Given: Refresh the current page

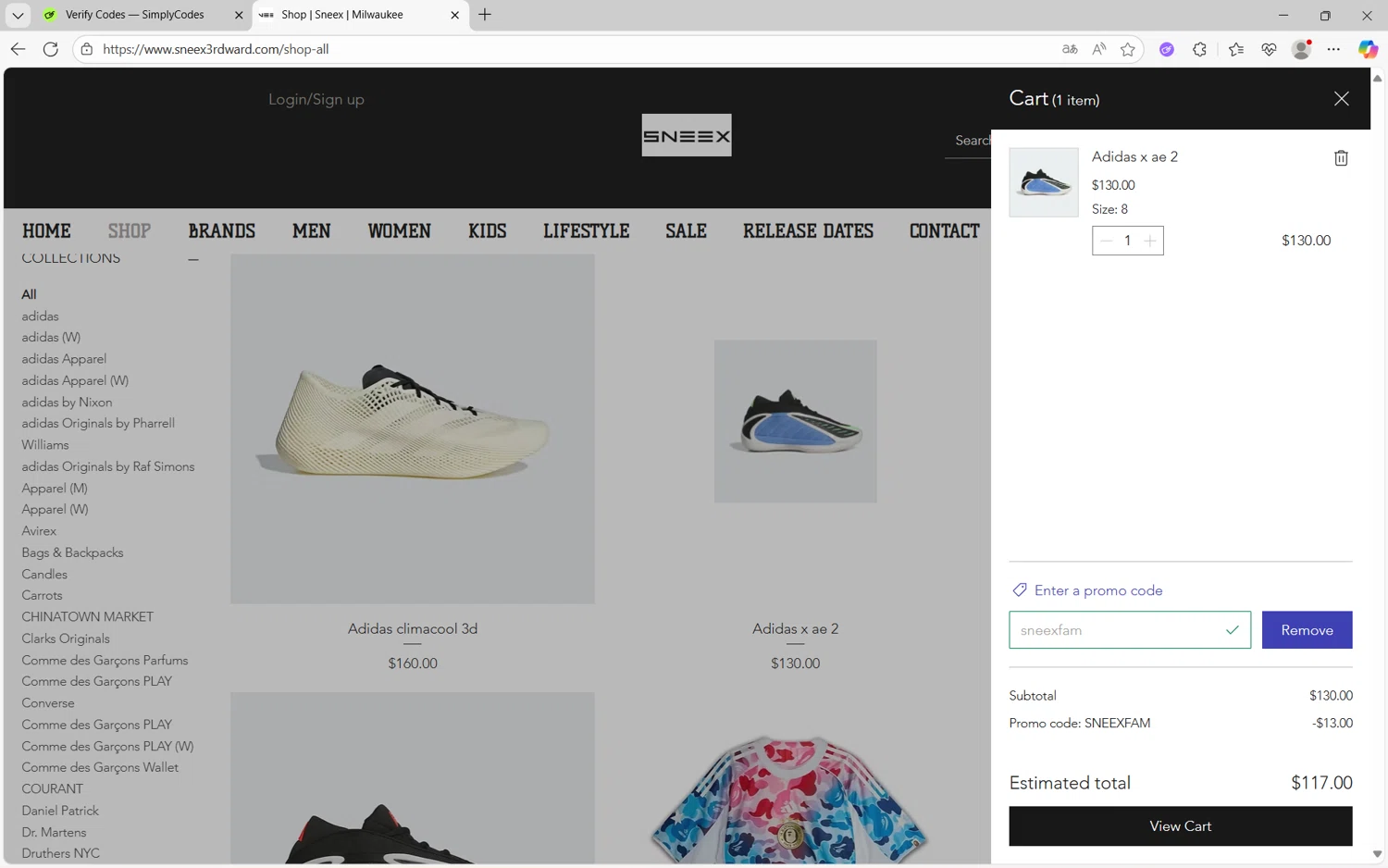Looking at the screenshot, I should pos(51,49).
